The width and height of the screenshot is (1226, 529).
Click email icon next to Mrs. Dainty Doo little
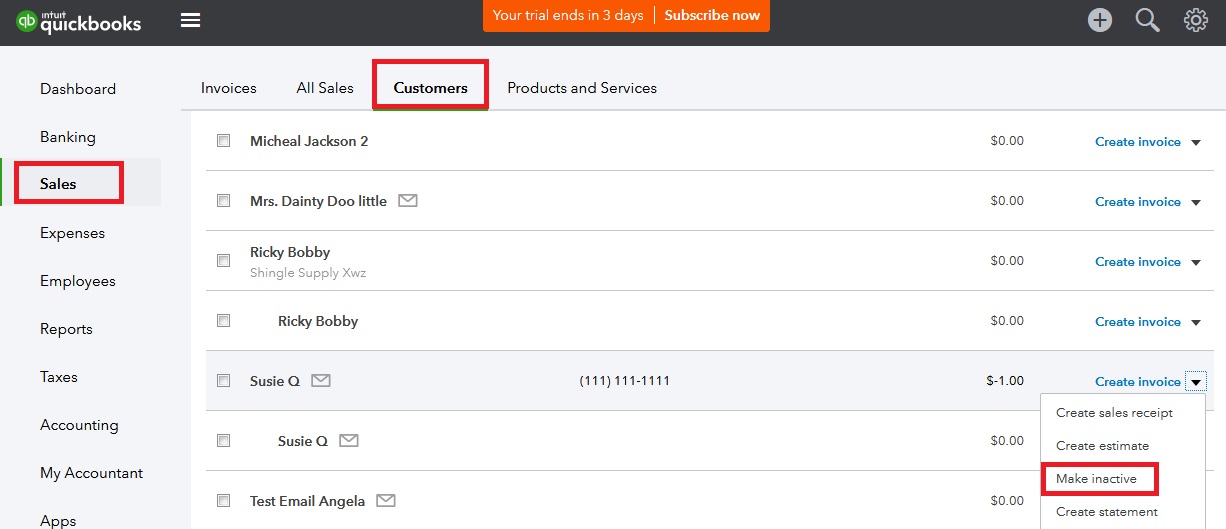[x=407, y=201]
